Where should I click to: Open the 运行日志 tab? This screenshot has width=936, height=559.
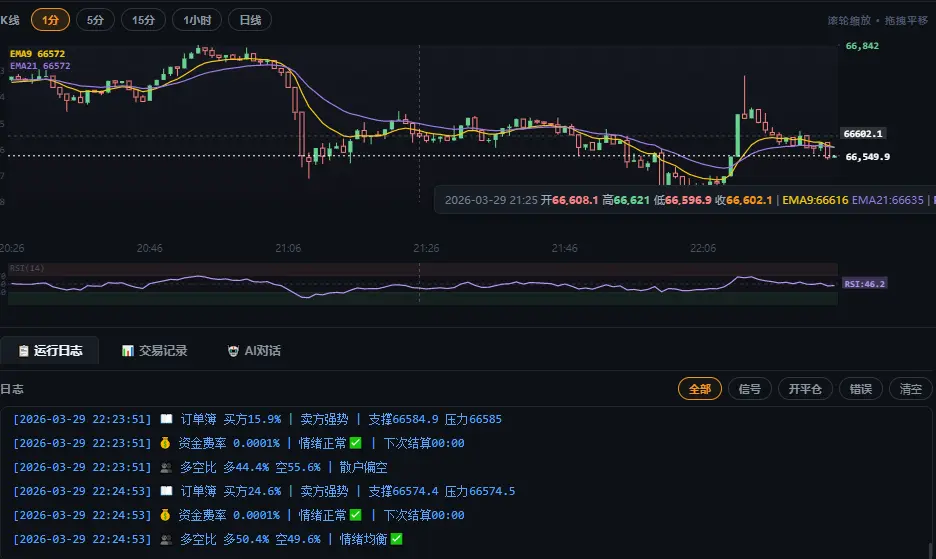(x=50, y=351)
